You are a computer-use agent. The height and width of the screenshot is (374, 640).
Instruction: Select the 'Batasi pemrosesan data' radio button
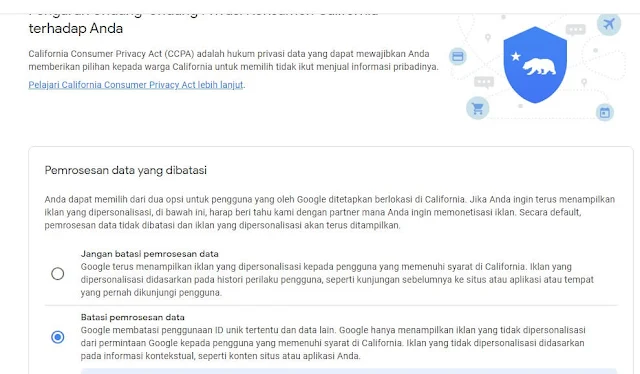(58, 337)
